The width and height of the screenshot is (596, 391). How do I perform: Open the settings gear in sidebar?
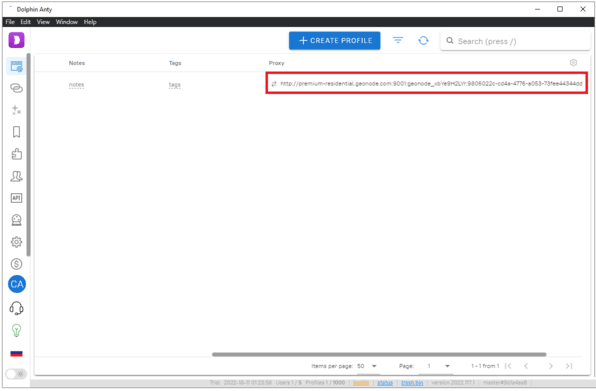16,242
